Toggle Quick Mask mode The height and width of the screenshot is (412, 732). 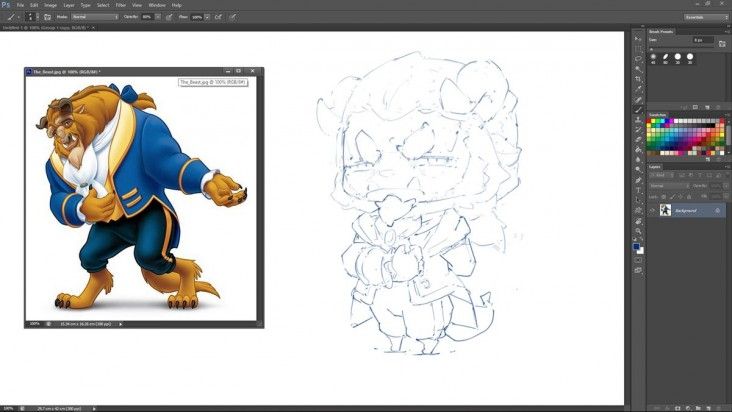638,260
